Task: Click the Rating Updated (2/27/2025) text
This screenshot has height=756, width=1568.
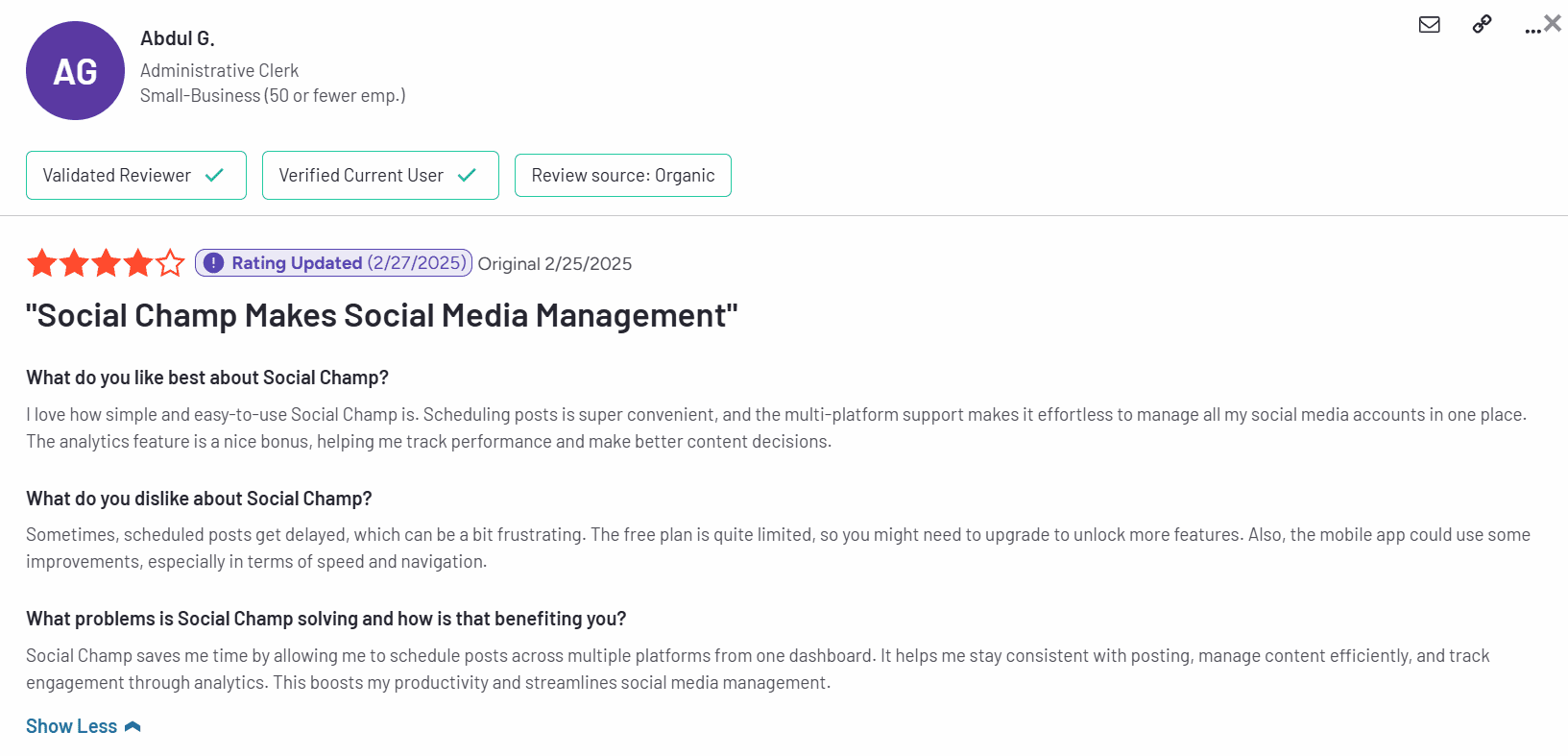Action: pyautogui.click(x=348, y=263)
